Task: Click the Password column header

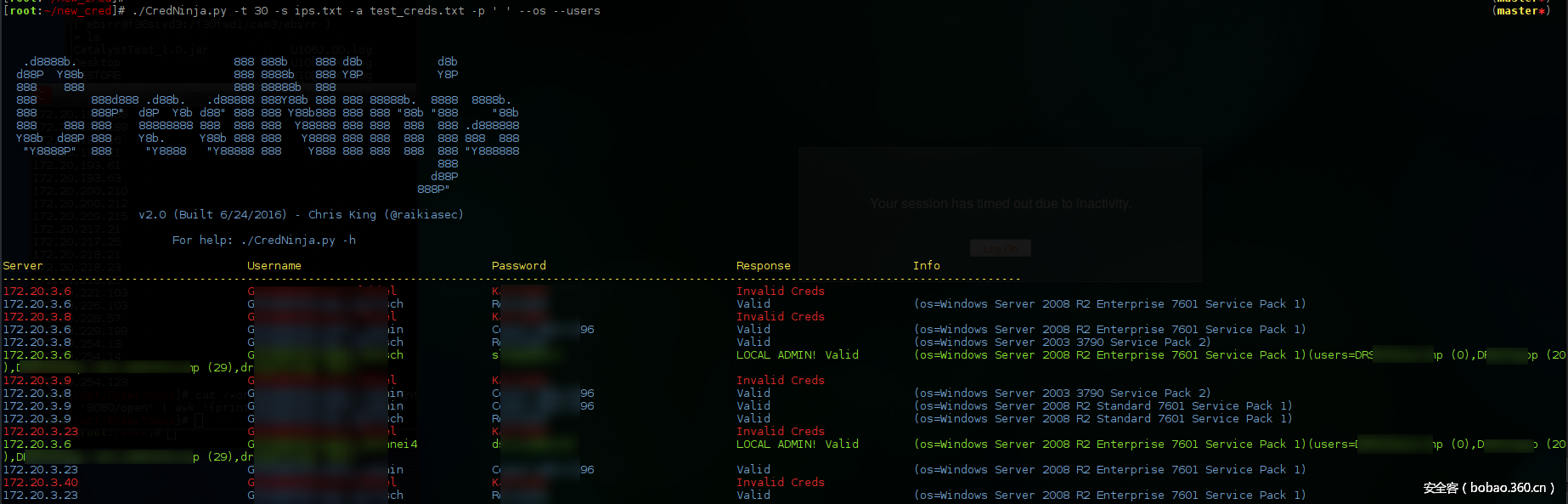Action: pyautogui.click(x=518, y=266)
